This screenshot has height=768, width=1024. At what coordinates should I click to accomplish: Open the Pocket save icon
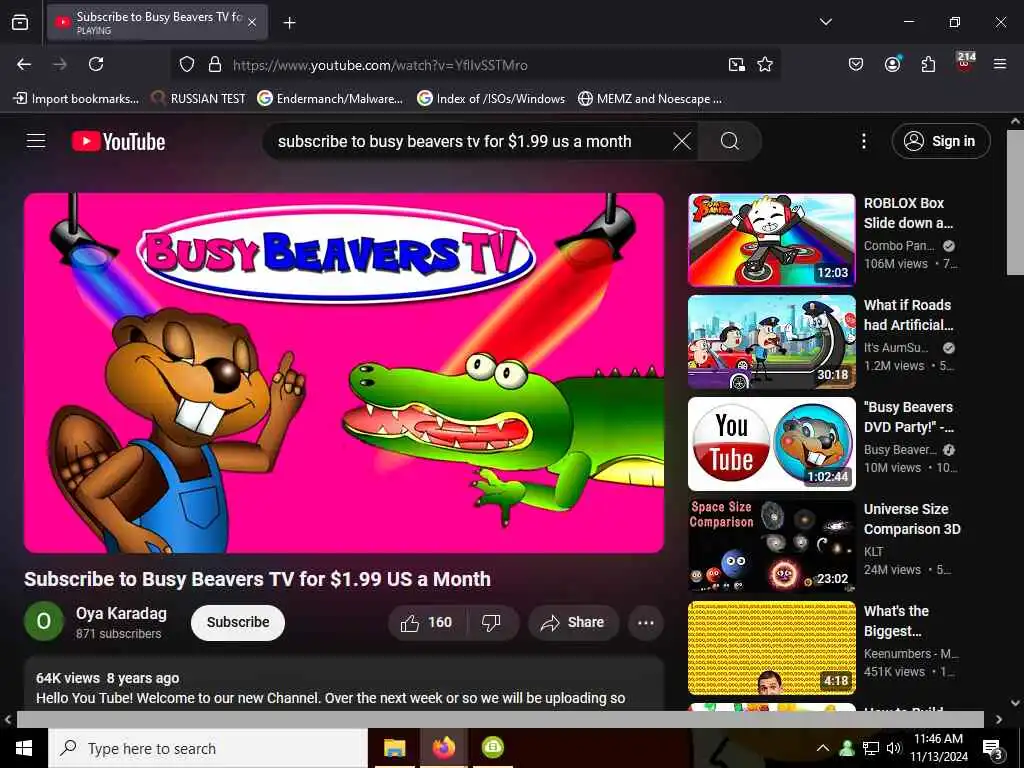coord(856,64)
